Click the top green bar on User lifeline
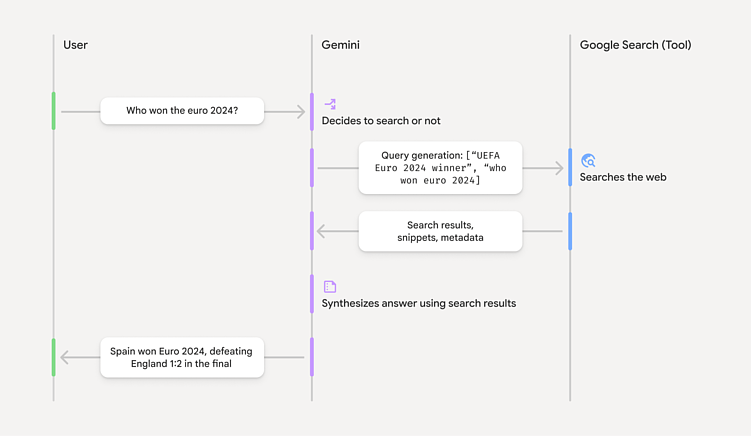This screenshot has width=751, height=436. coord(54,111)
